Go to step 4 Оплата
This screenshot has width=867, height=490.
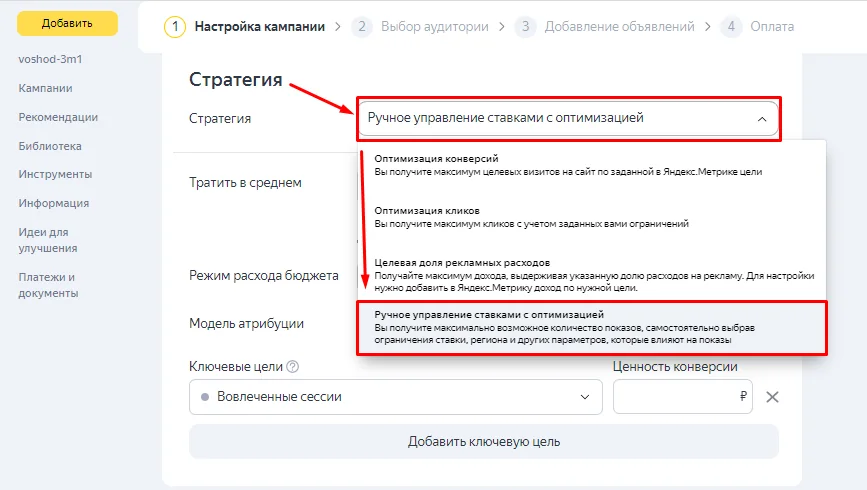tap(758, 27)
